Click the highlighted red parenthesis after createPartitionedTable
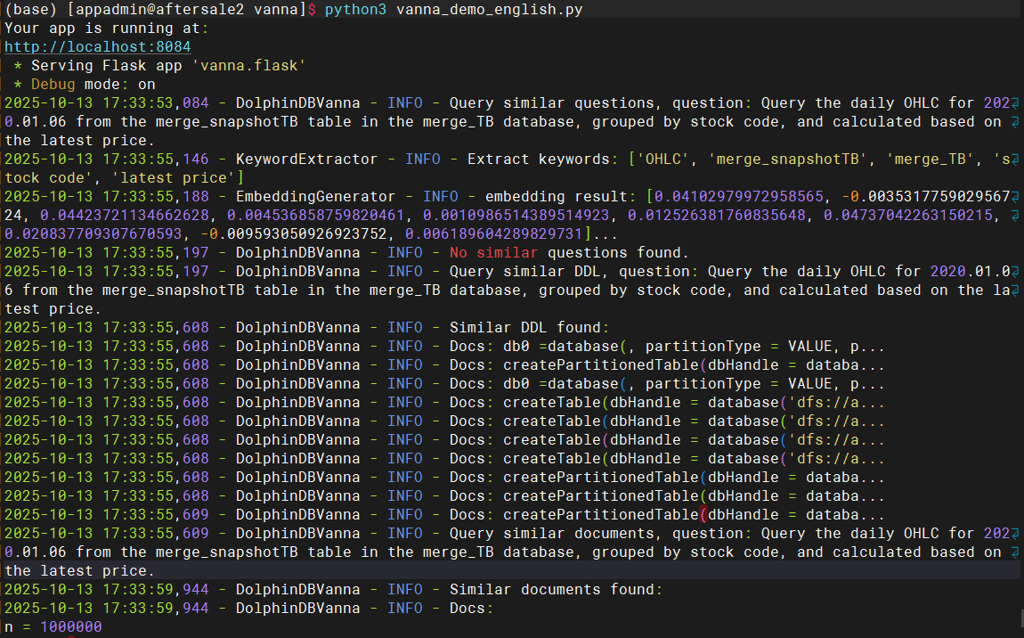Viewport: 1024px width, 638px height. click(x=703, y=514)
